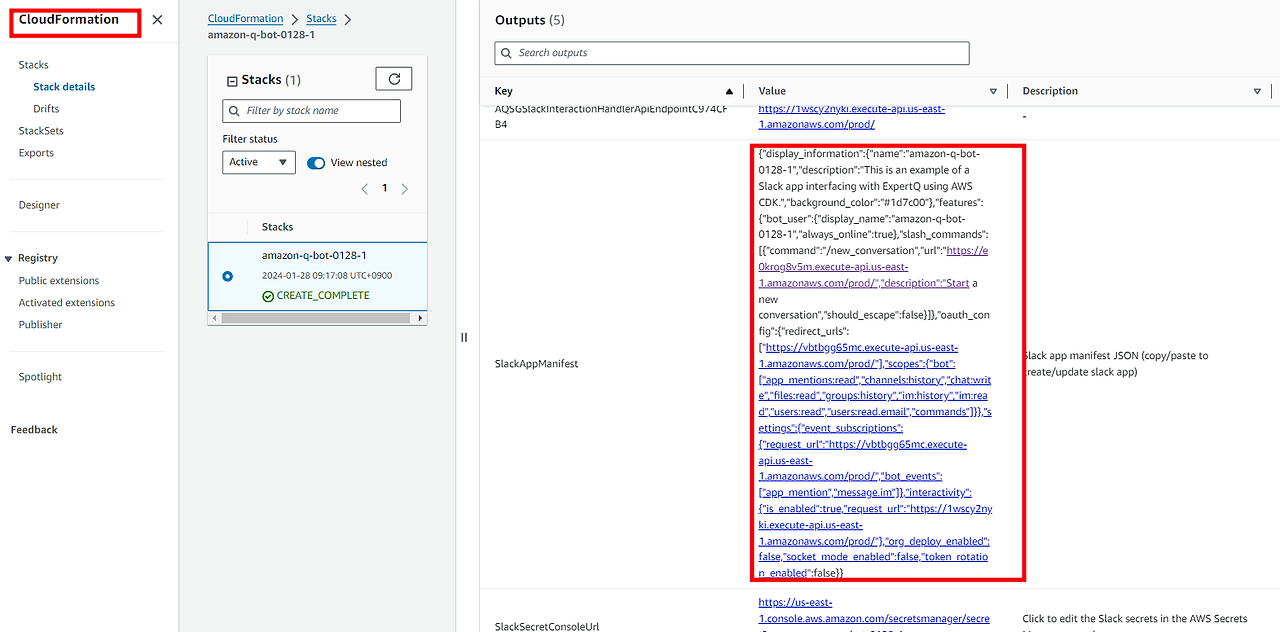1280x632 pixels.
Task: Click the scrollbar right arrow in stacks list
Action: click(x=420, y=318)
